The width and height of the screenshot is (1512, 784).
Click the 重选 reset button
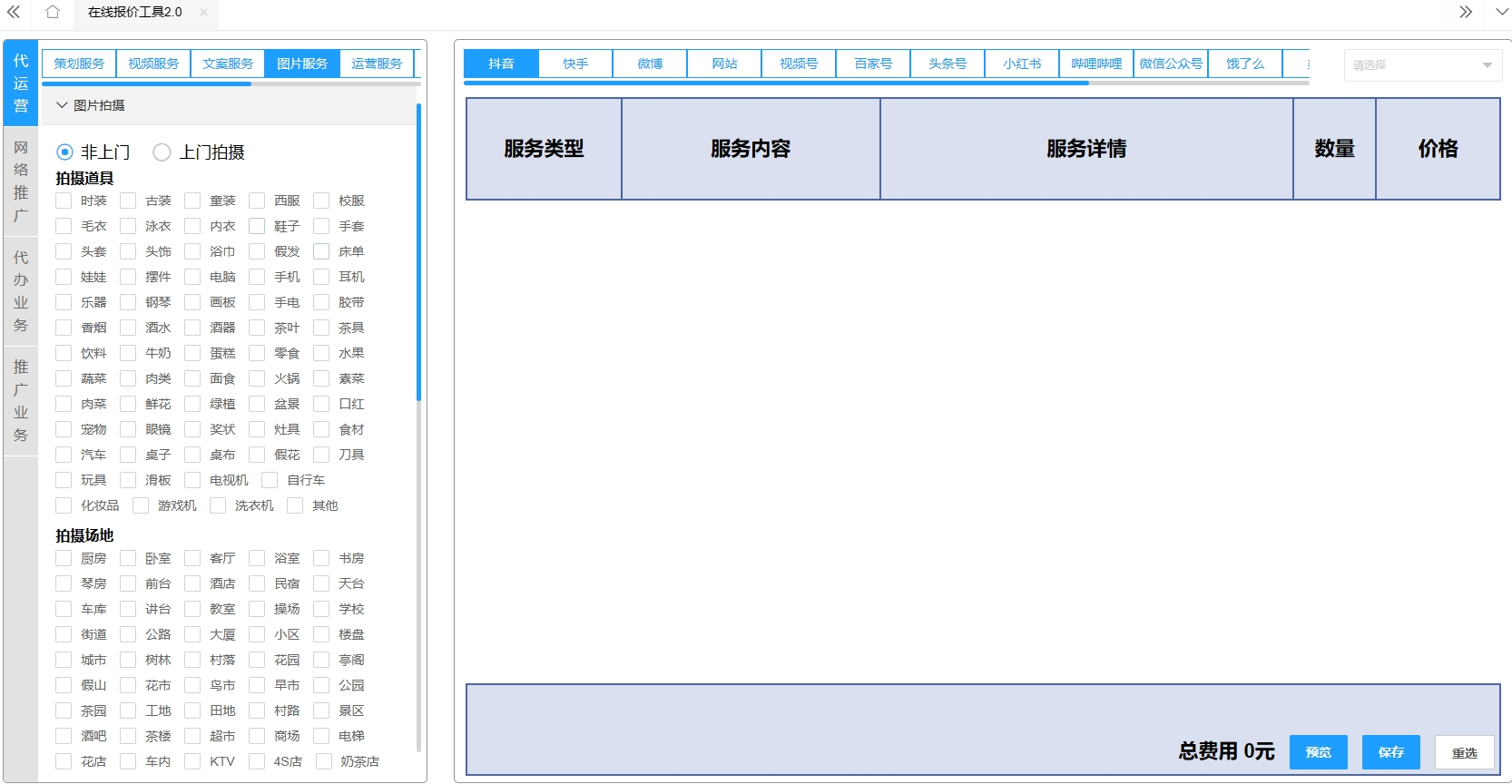click(x=1464, y=752)
